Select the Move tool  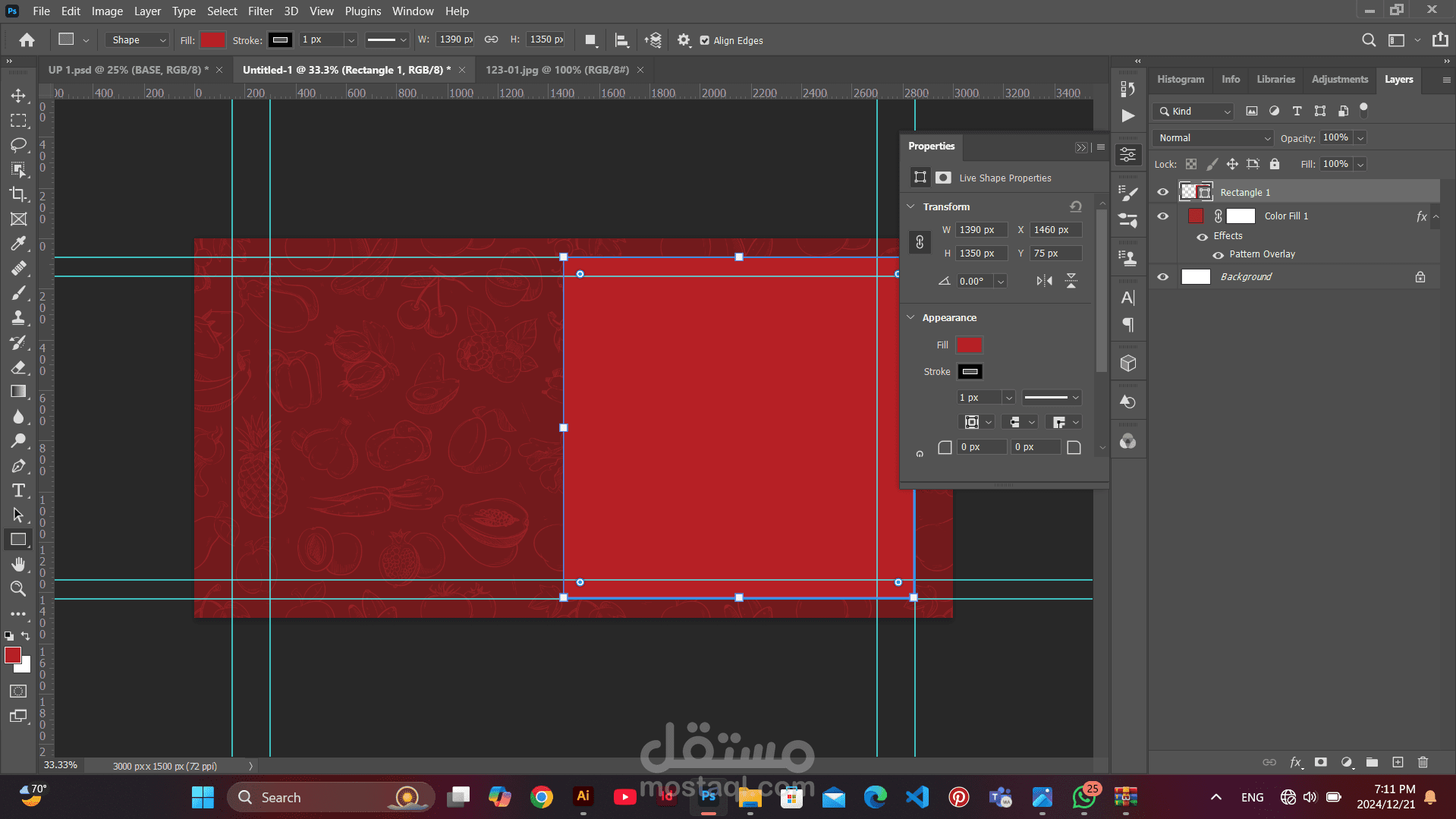18,96
